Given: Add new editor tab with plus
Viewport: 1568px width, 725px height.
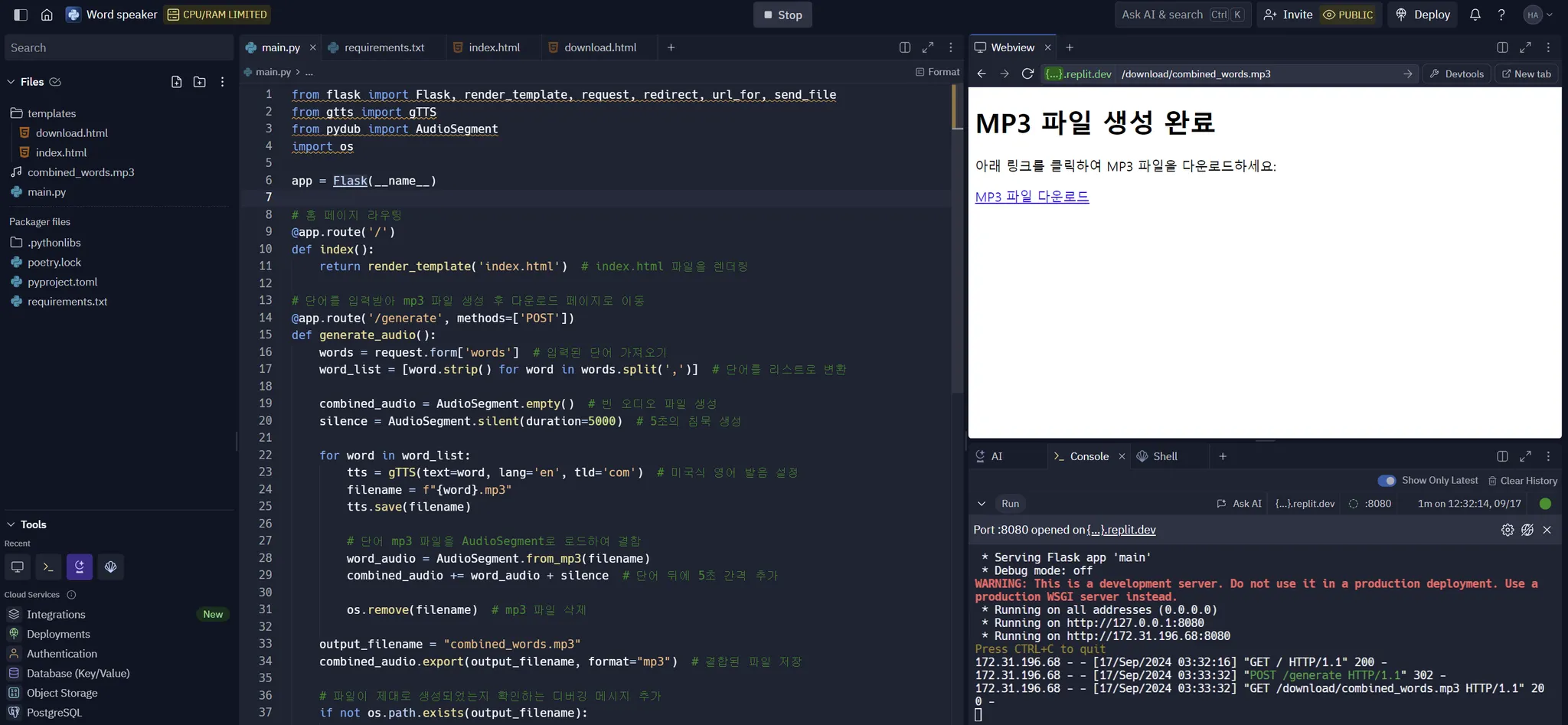Looking at the screenshot, I should (671, 47).
